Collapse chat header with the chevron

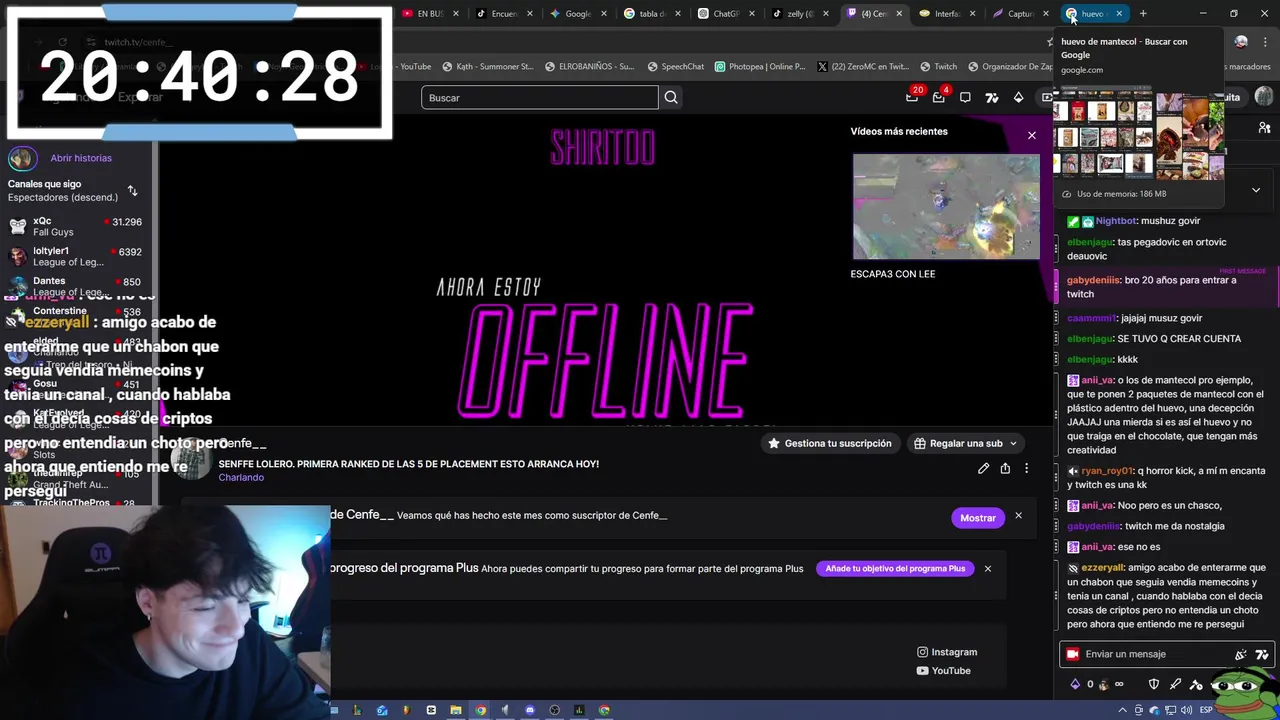click(x=1256, y=190)
